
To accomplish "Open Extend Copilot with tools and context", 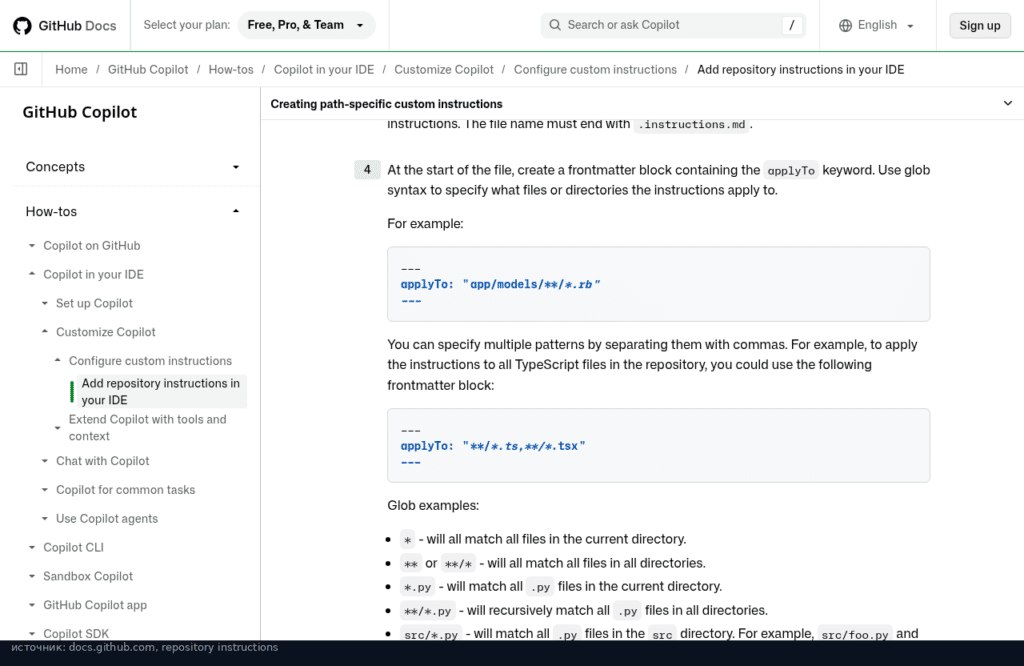I will click(148, 428).
